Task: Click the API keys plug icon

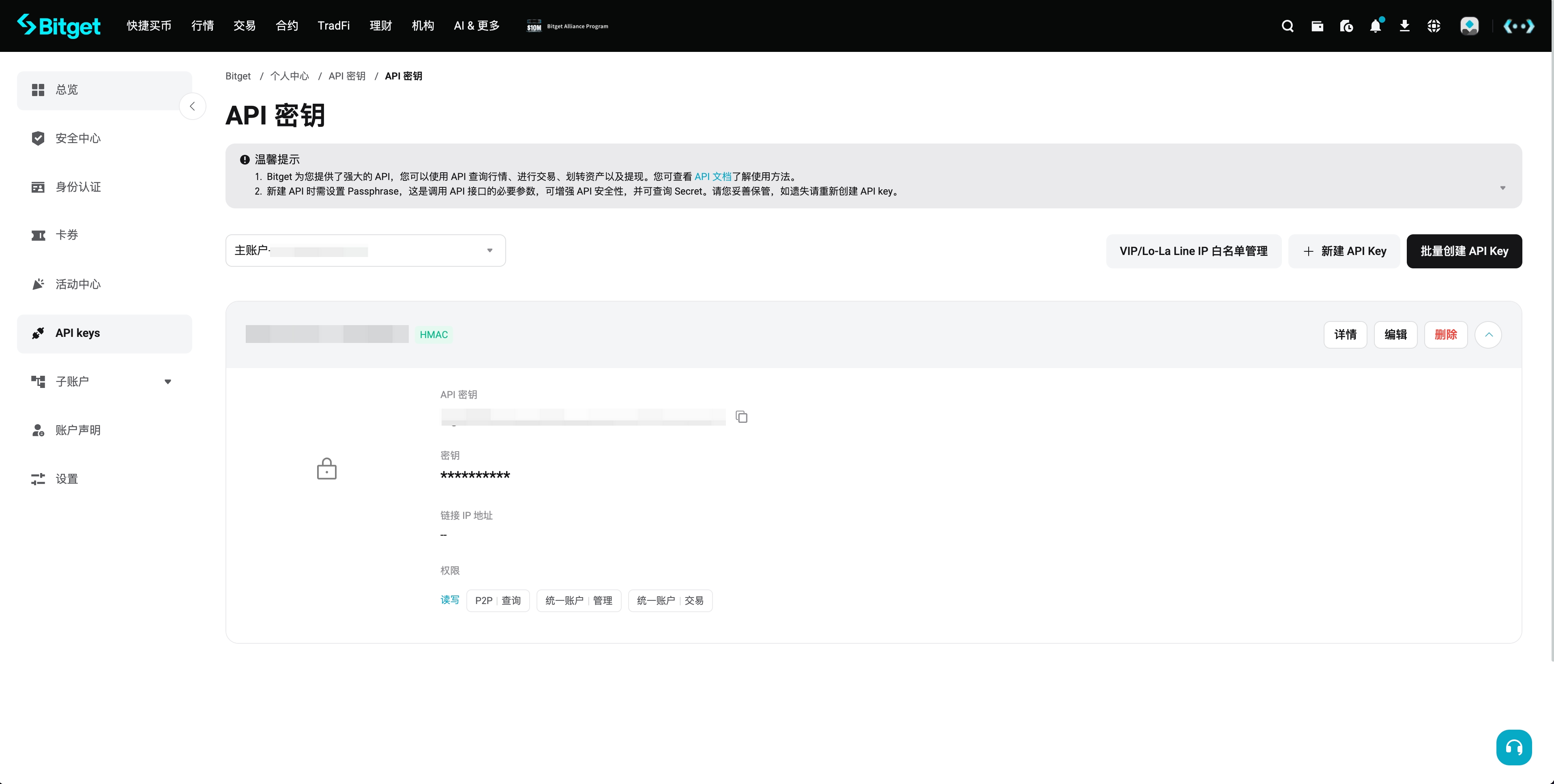Action: (x=38, y=333)
